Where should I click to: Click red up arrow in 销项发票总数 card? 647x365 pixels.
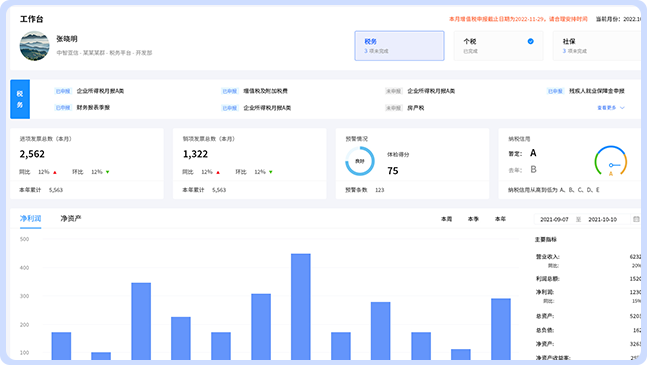click(218, 172)
